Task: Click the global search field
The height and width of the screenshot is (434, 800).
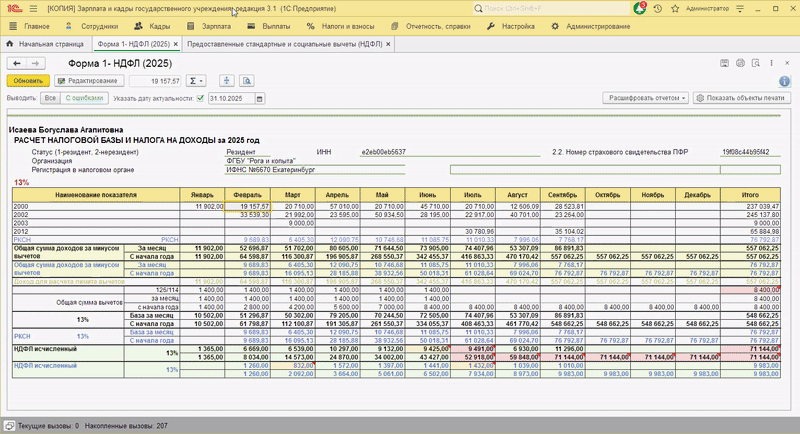Action: (551, 9)
